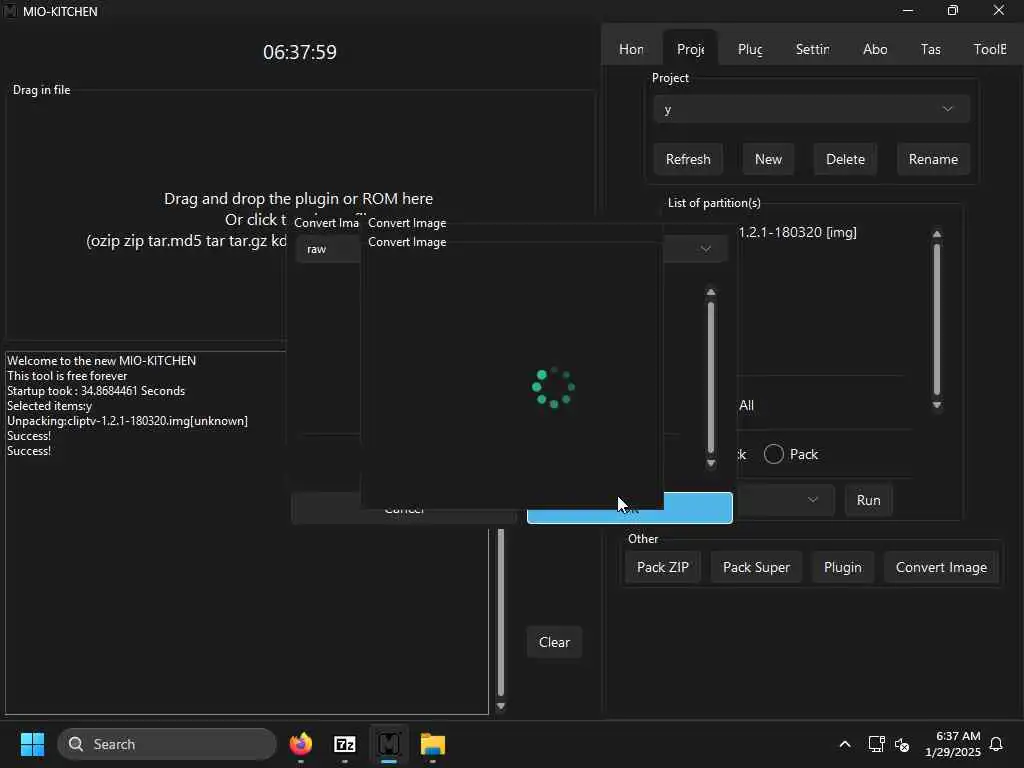Select the 1.2.1-180320 [img] partition entry
Image resolution: width=1024 pixels, height=768 pixels.
pos(798,232)
